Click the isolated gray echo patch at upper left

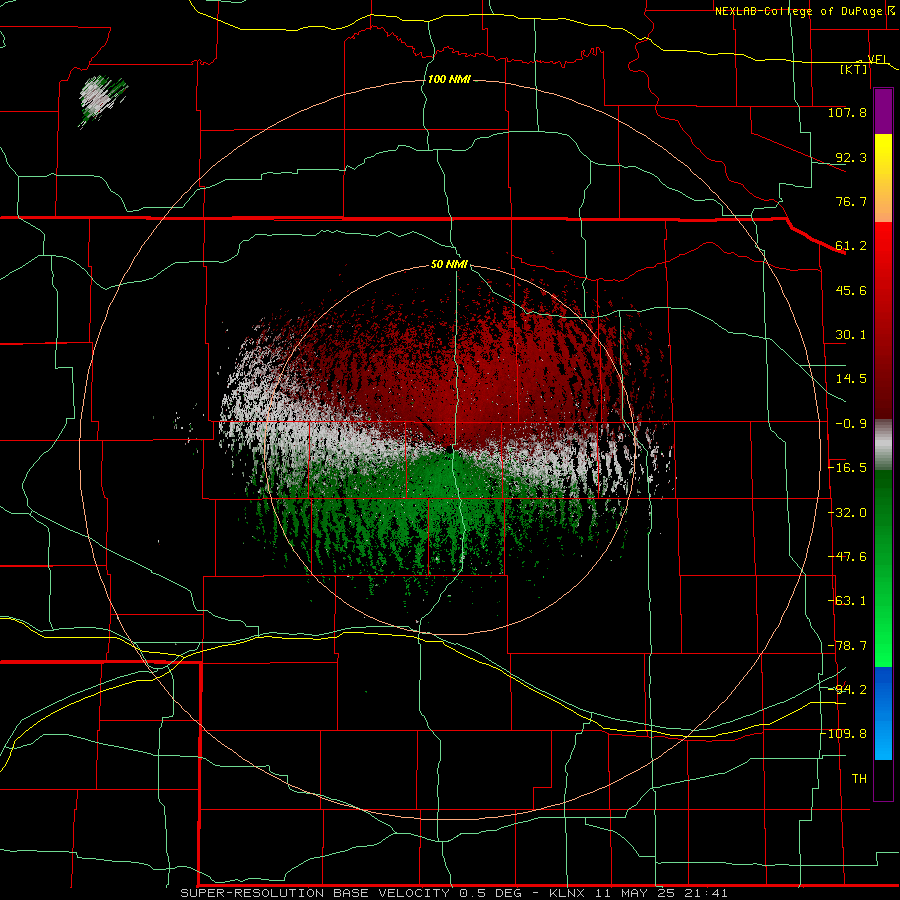tap(102, 99)
